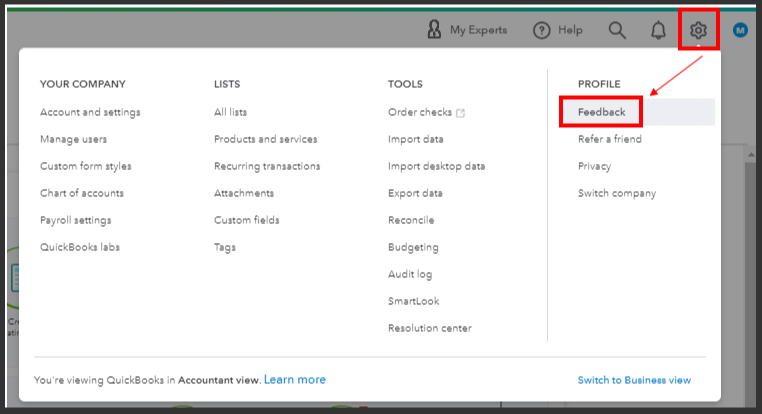Select Manage users
The image size is (762, 414).
pyautogui.click(x=73, y=139)
